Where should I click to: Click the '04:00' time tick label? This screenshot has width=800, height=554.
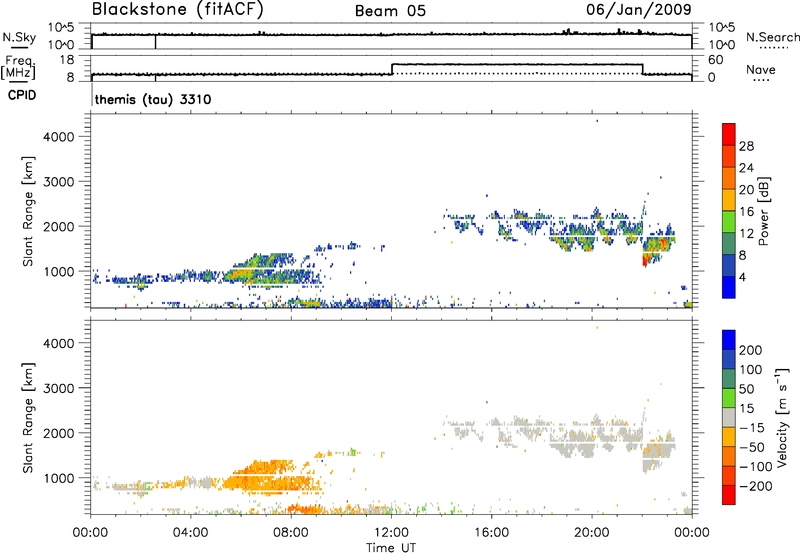190,533
